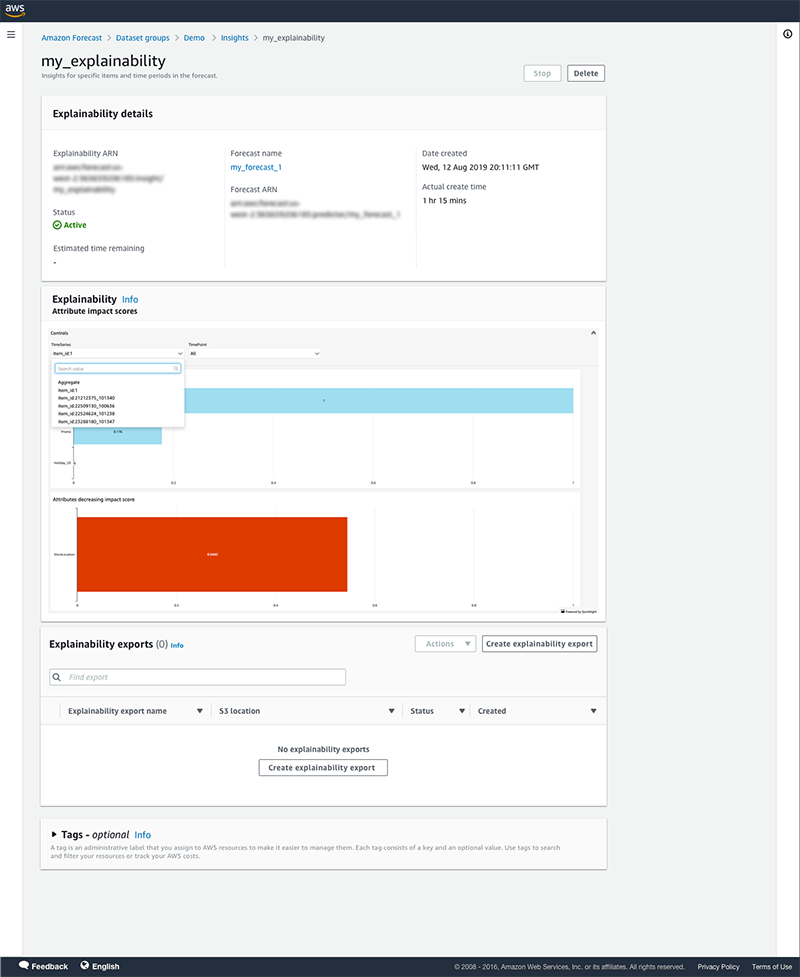The height and width of the screenshot is (977, 800).
Task: Click the blue Promo impact bar
Action: (x=118, y=435)
